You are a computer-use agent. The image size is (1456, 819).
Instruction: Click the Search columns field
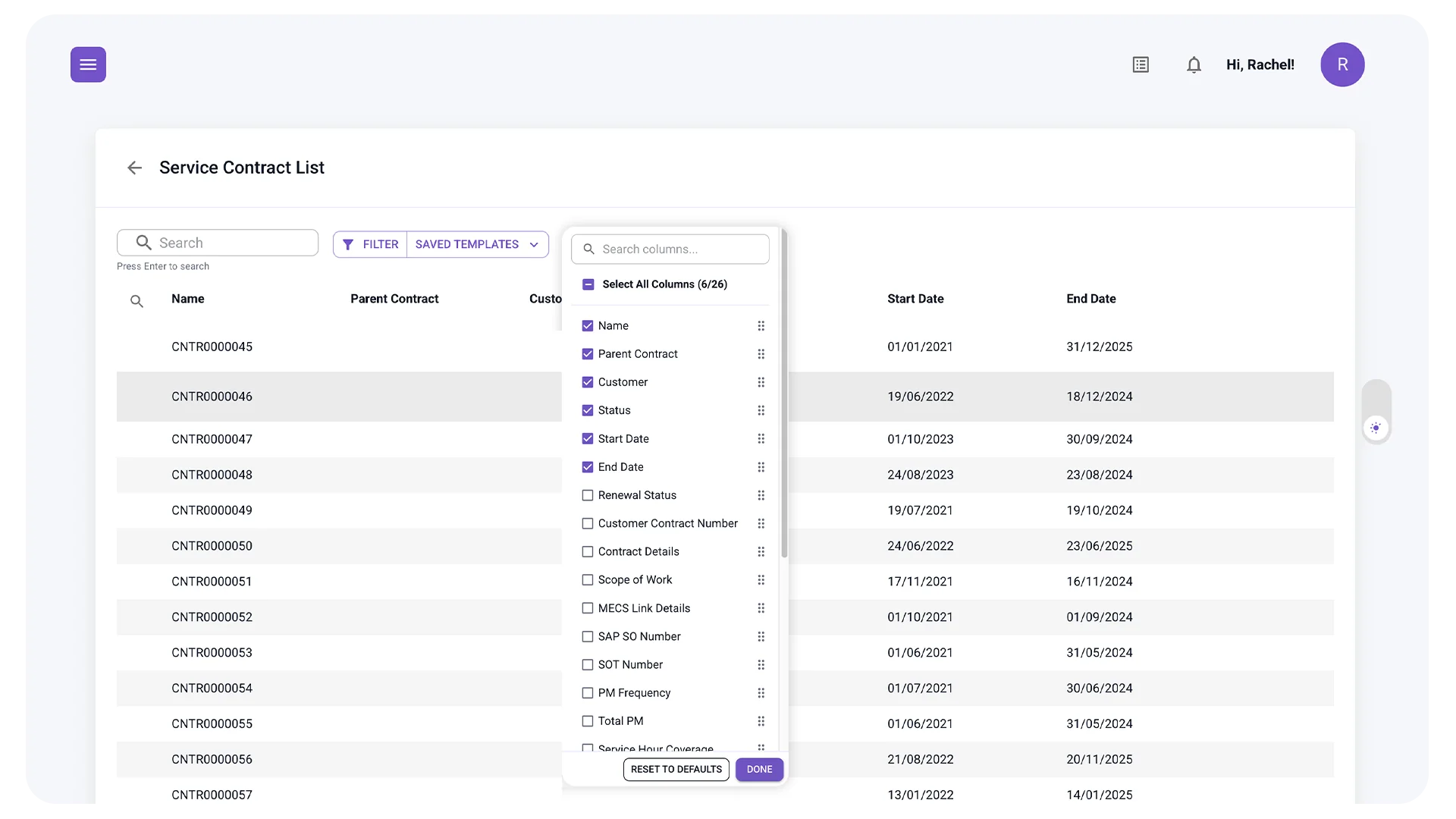(x=670, y=249)
